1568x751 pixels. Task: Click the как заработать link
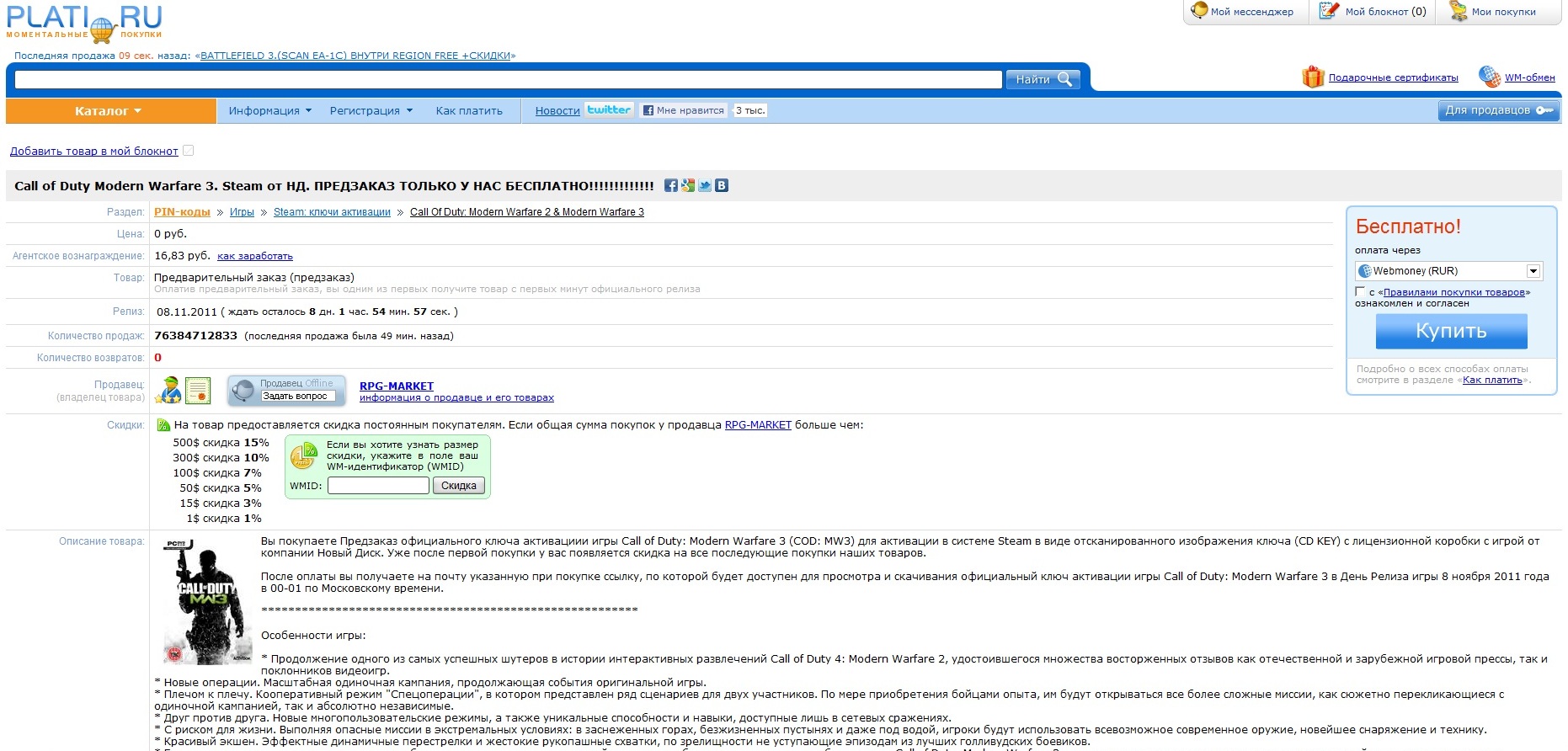click(255, 256)
